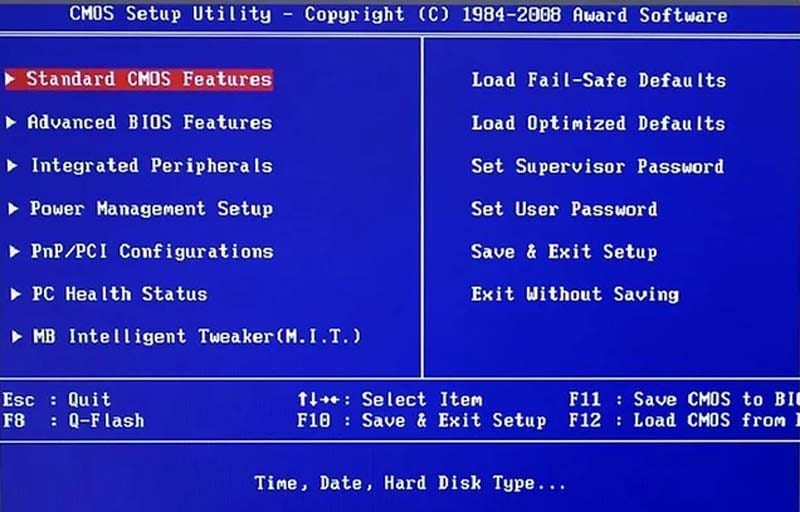Screen dimensions: 800x512
Task: Click arrow icon beside Power Management Setup
Action: click(x=13, y=209)
